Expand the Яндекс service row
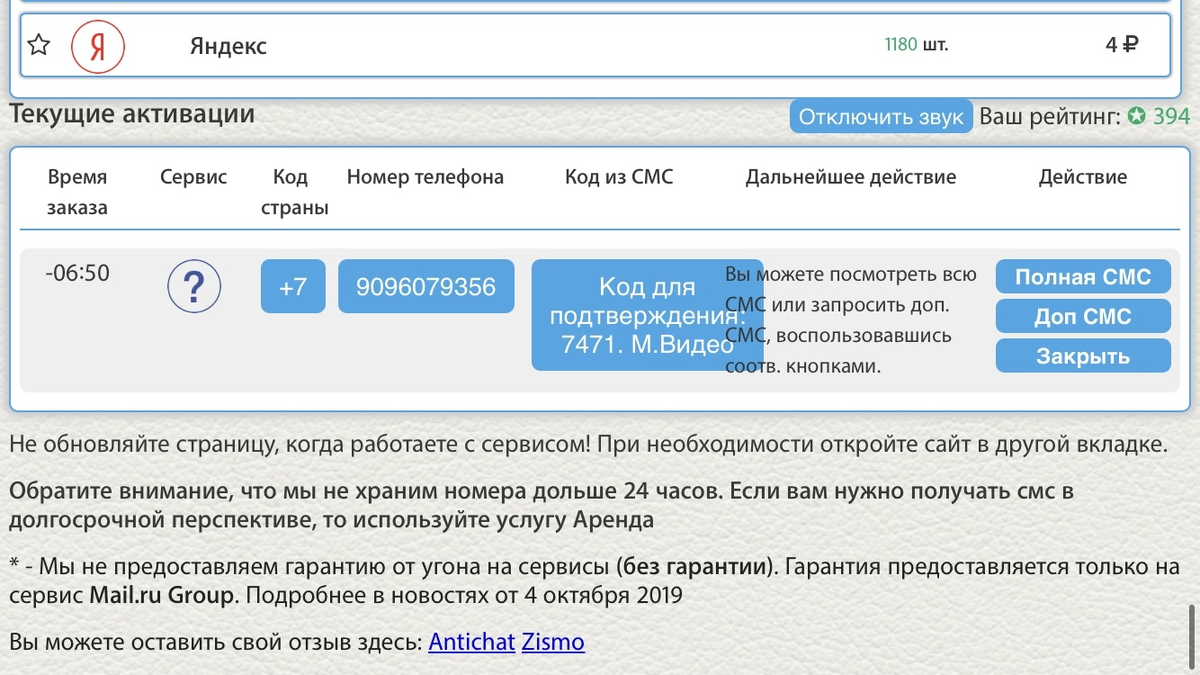This screenshot has height=675, width=1200. (230, 46)
